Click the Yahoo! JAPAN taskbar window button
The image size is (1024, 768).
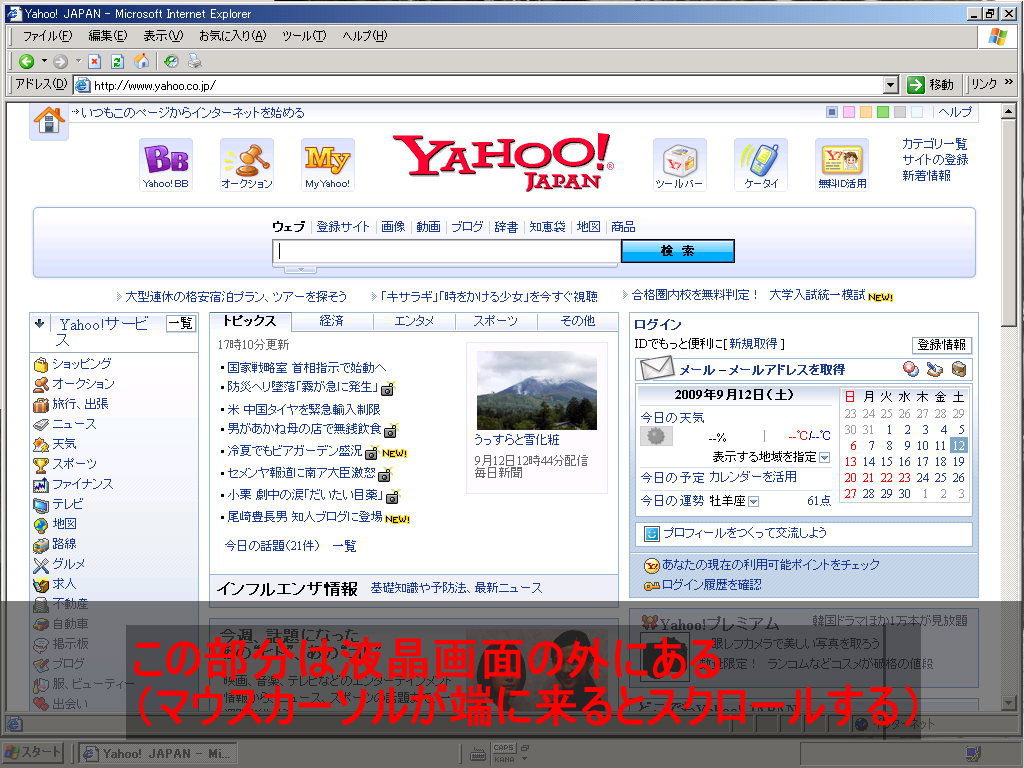point(157,753)
